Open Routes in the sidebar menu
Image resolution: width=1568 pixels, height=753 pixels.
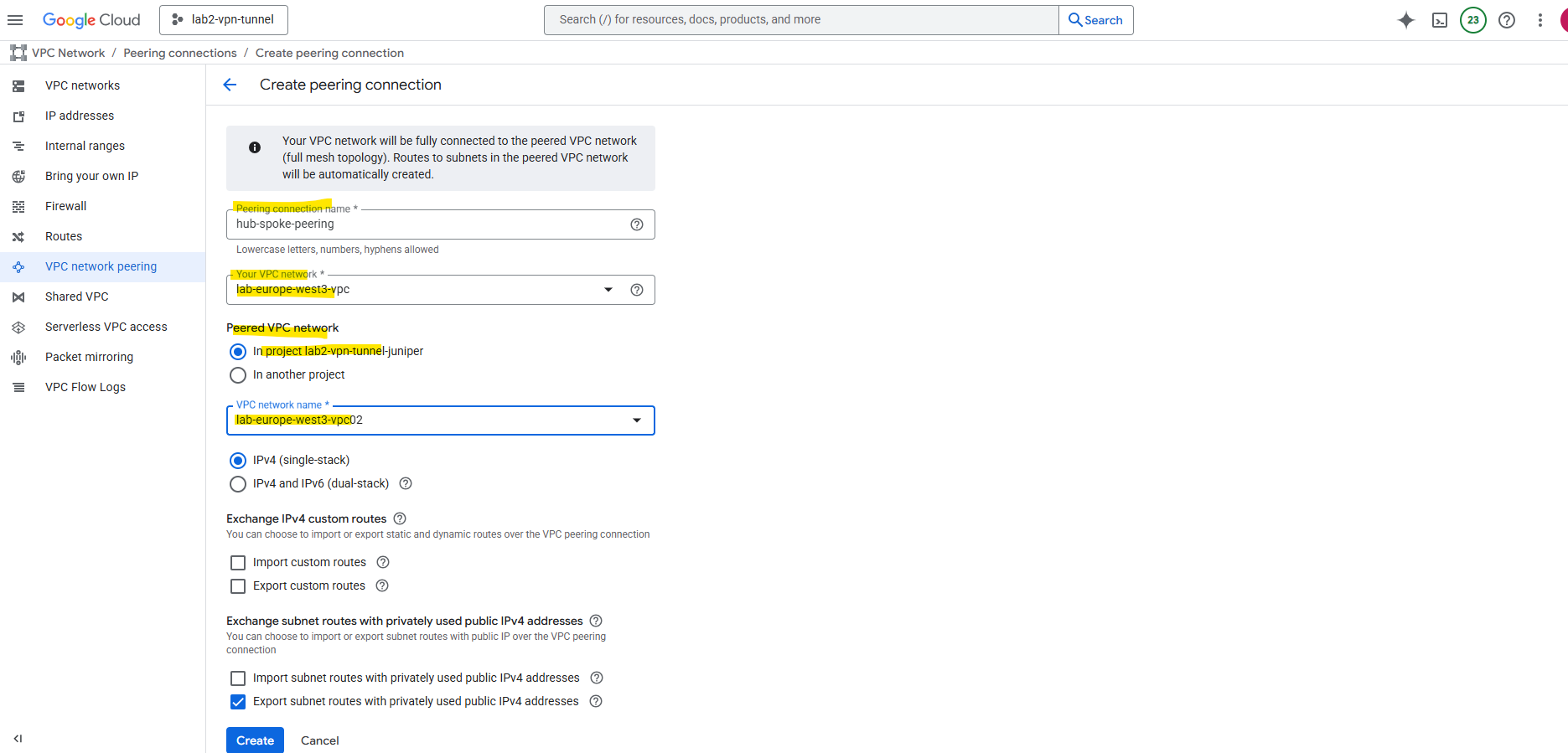pos(64,236)
